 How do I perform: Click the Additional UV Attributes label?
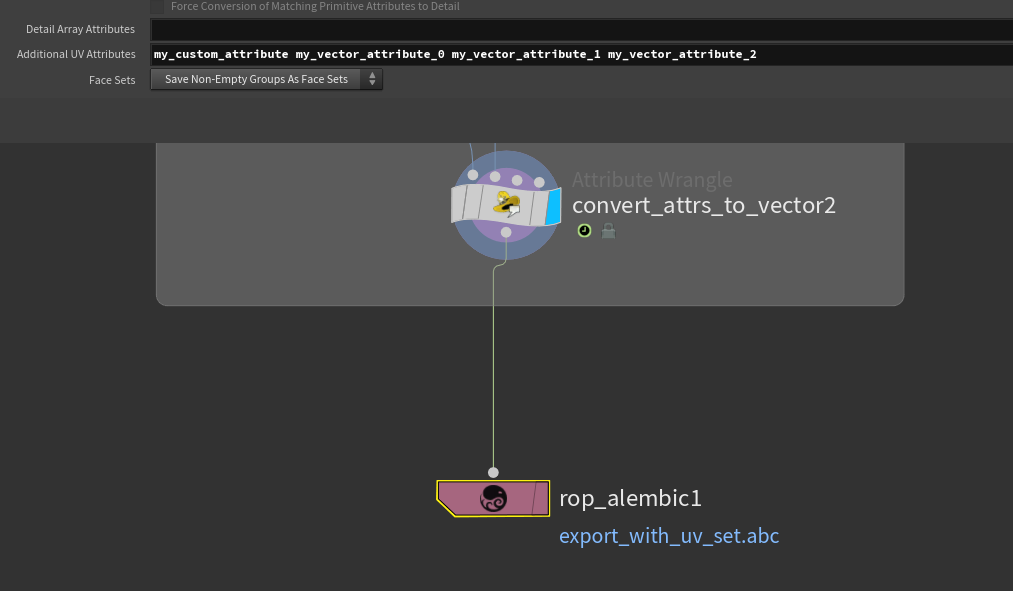click(76, 54)
